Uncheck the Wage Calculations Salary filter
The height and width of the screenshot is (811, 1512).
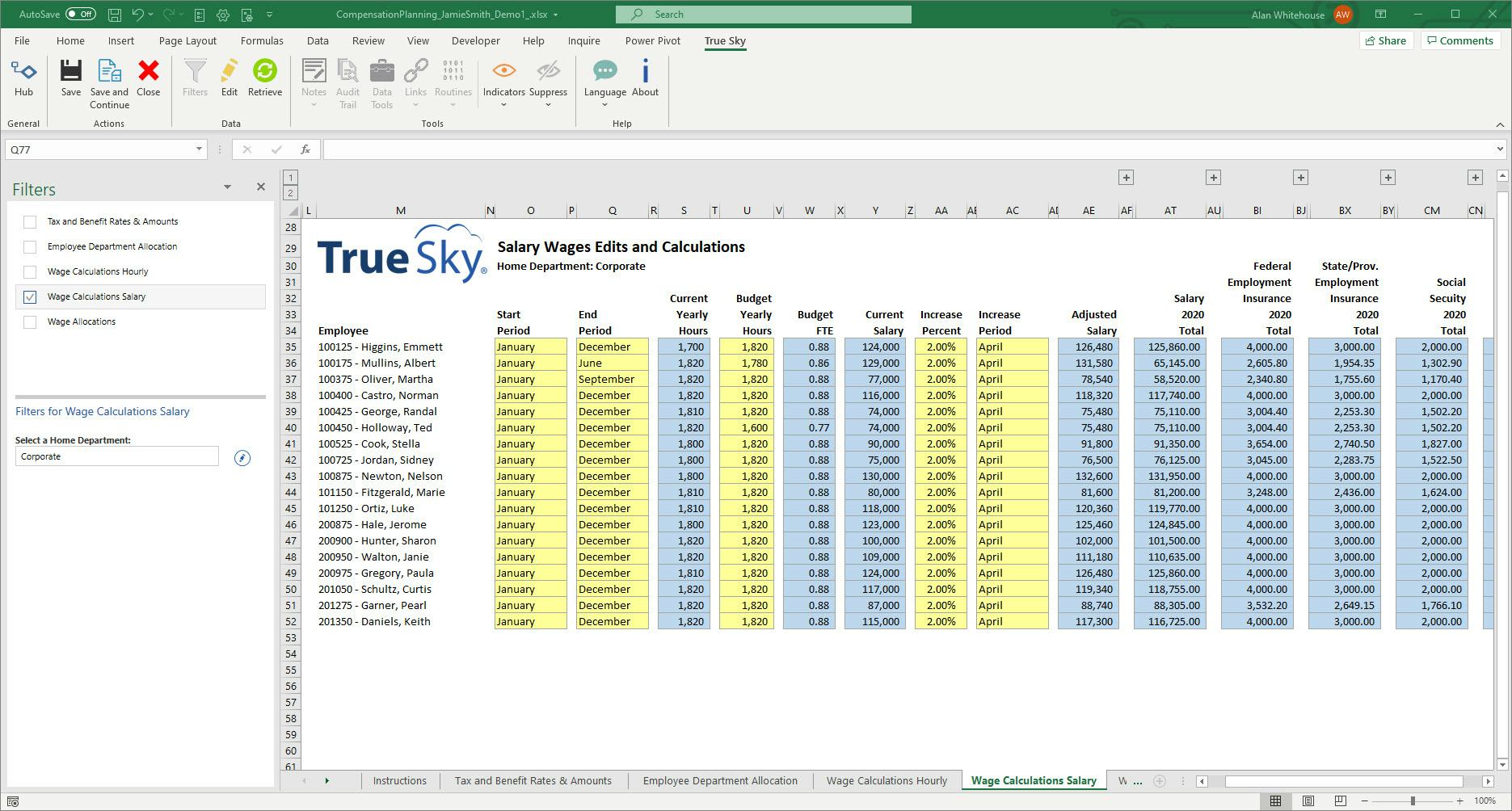[x=30, y=296]
